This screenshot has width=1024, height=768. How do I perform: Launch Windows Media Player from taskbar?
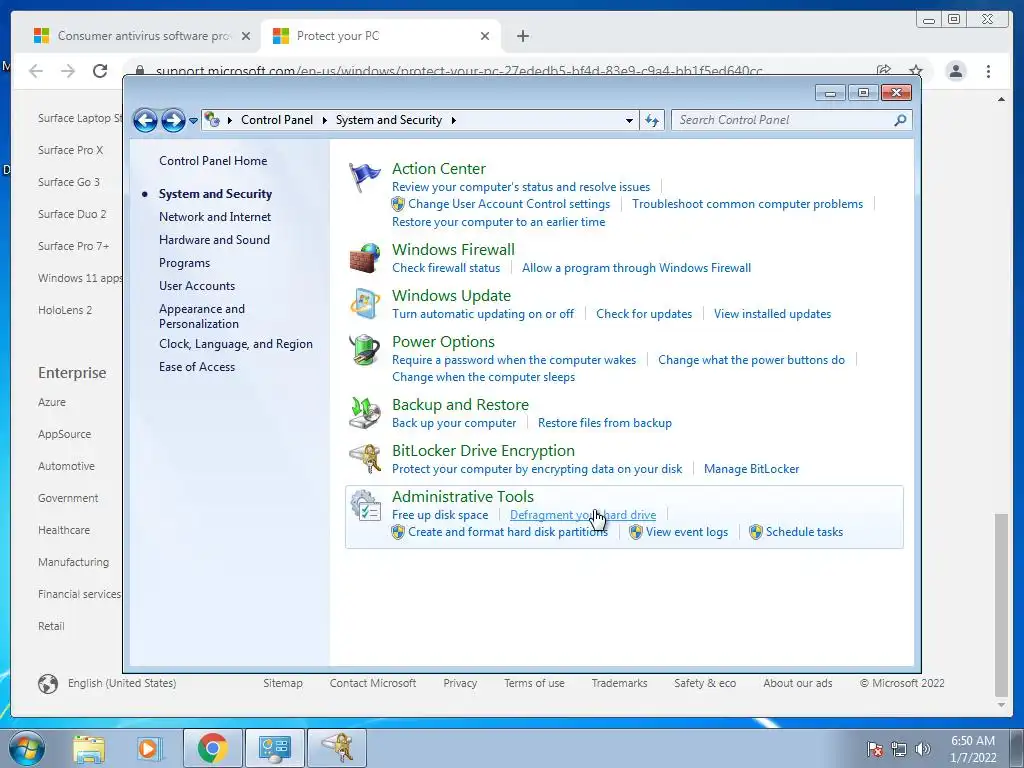pos(148,749)
